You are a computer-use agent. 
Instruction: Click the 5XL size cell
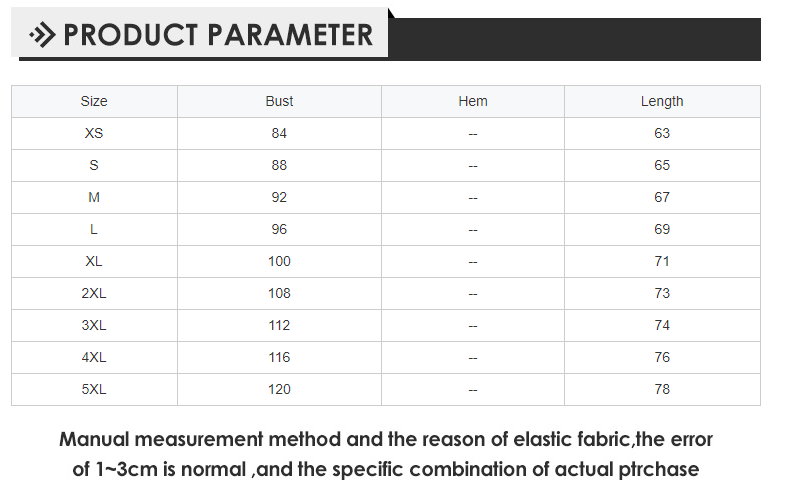pyautogui.click(x=94, y=390)
